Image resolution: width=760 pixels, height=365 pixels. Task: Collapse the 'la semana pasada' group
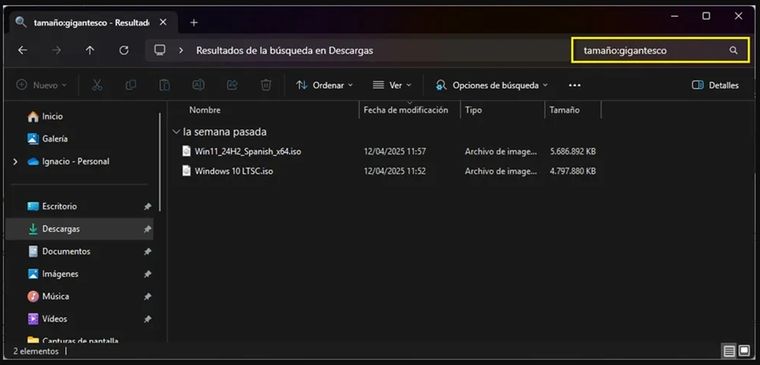175,132
